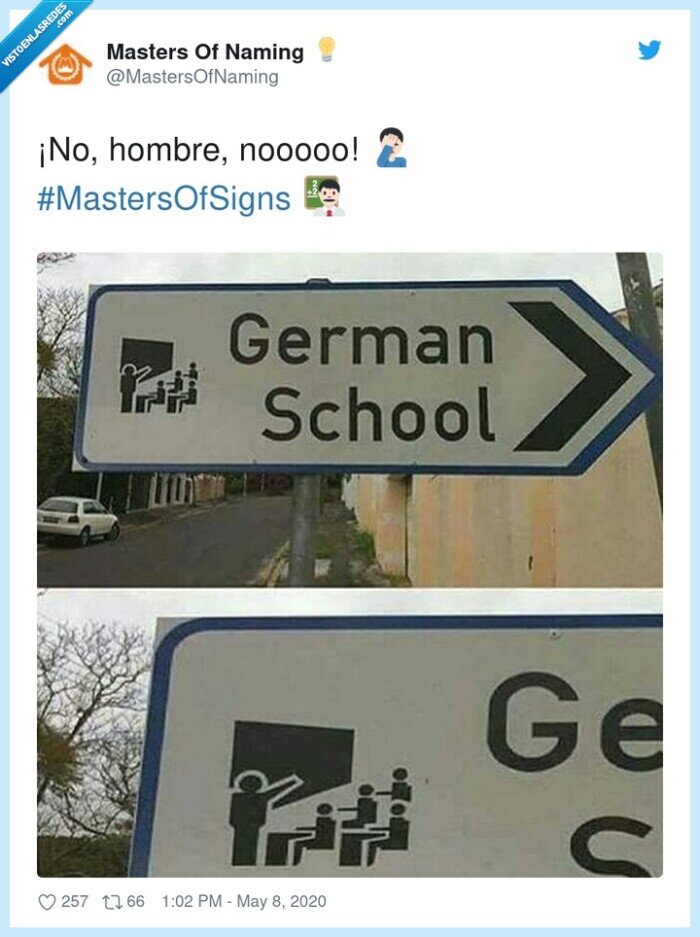This screenshot has height=937, width=700.
Task: Click the 257 likes count
Action: pos(75,901)
